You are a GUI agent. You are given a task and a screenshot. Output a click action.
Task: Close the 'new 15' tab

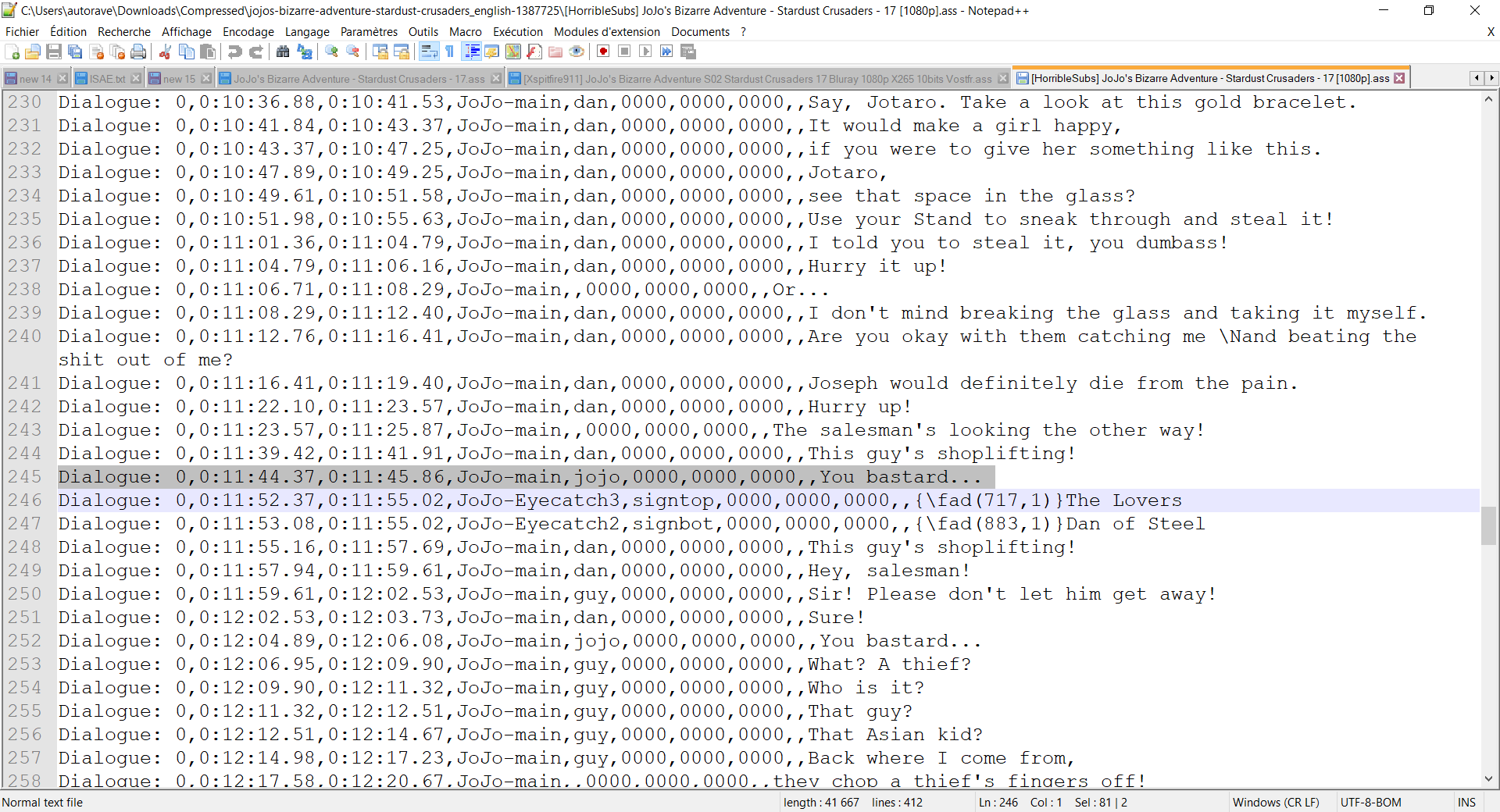tap(206, 78)
